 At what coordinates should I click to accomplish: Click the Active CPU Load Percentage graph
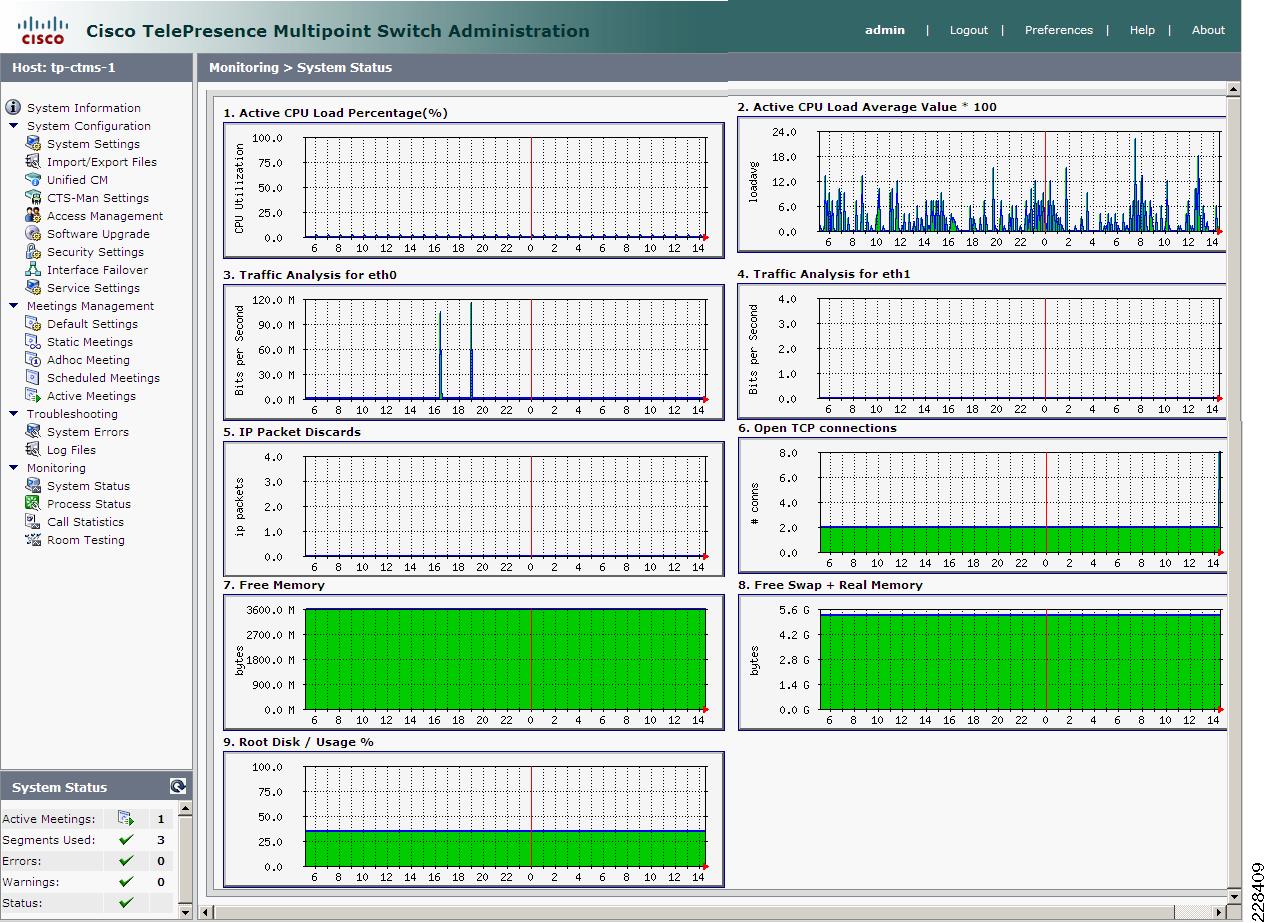474,190
